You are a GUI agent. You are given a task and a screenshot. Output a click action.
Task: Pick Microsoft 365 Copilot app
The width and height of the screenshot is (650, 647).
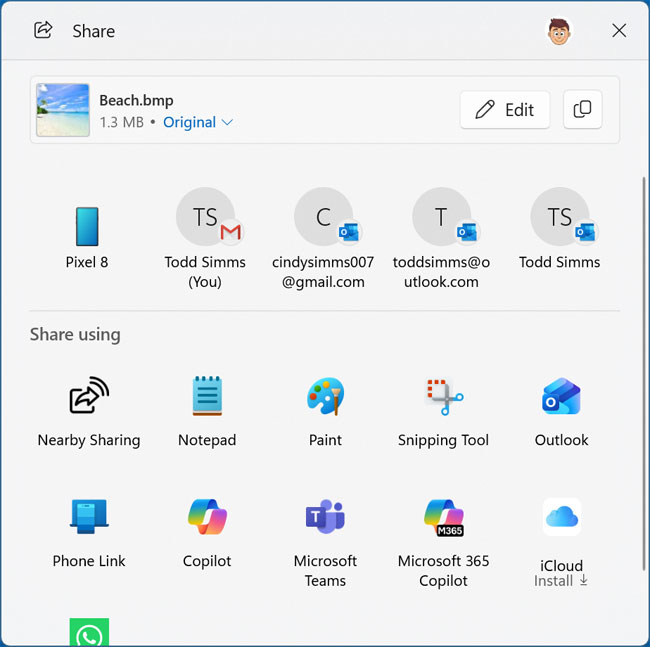point(443,518)
